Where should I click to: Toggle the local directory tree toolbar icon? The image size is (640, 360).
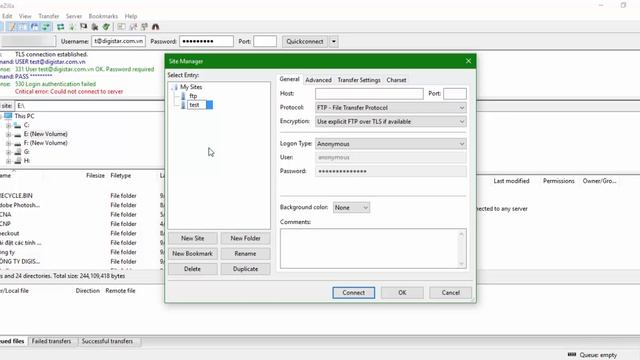pos(24,27)
